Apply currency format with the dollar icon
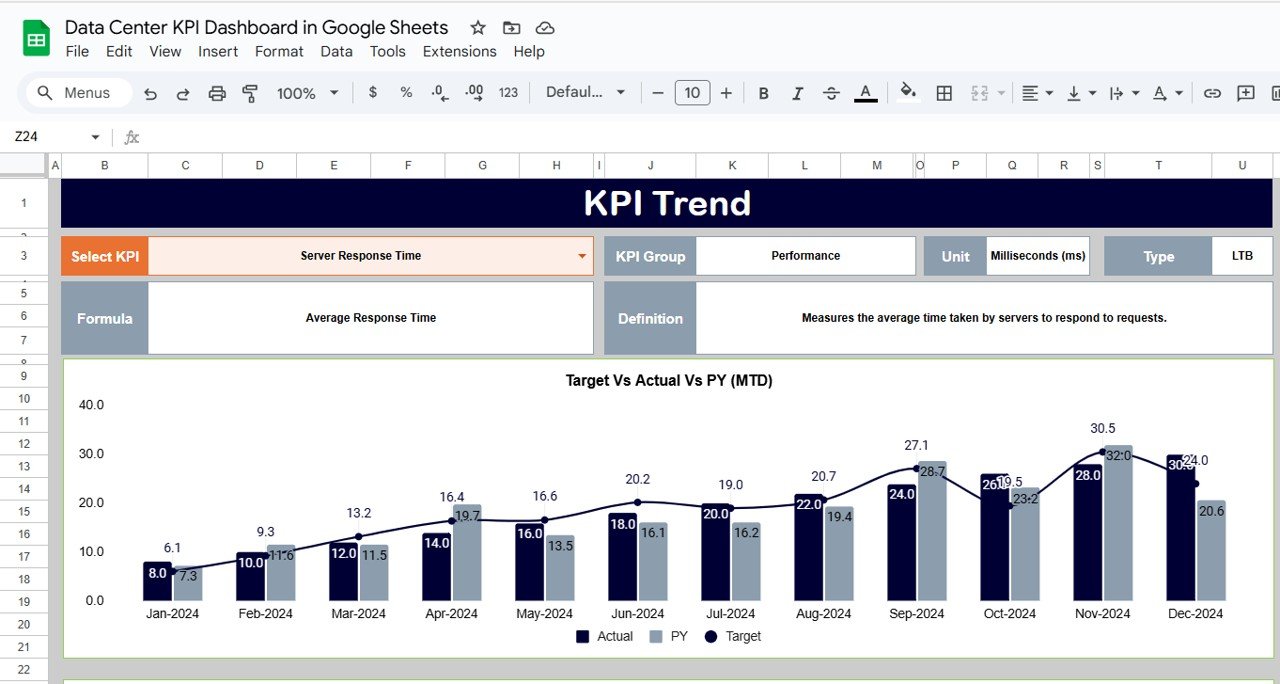 click(371, 92)
